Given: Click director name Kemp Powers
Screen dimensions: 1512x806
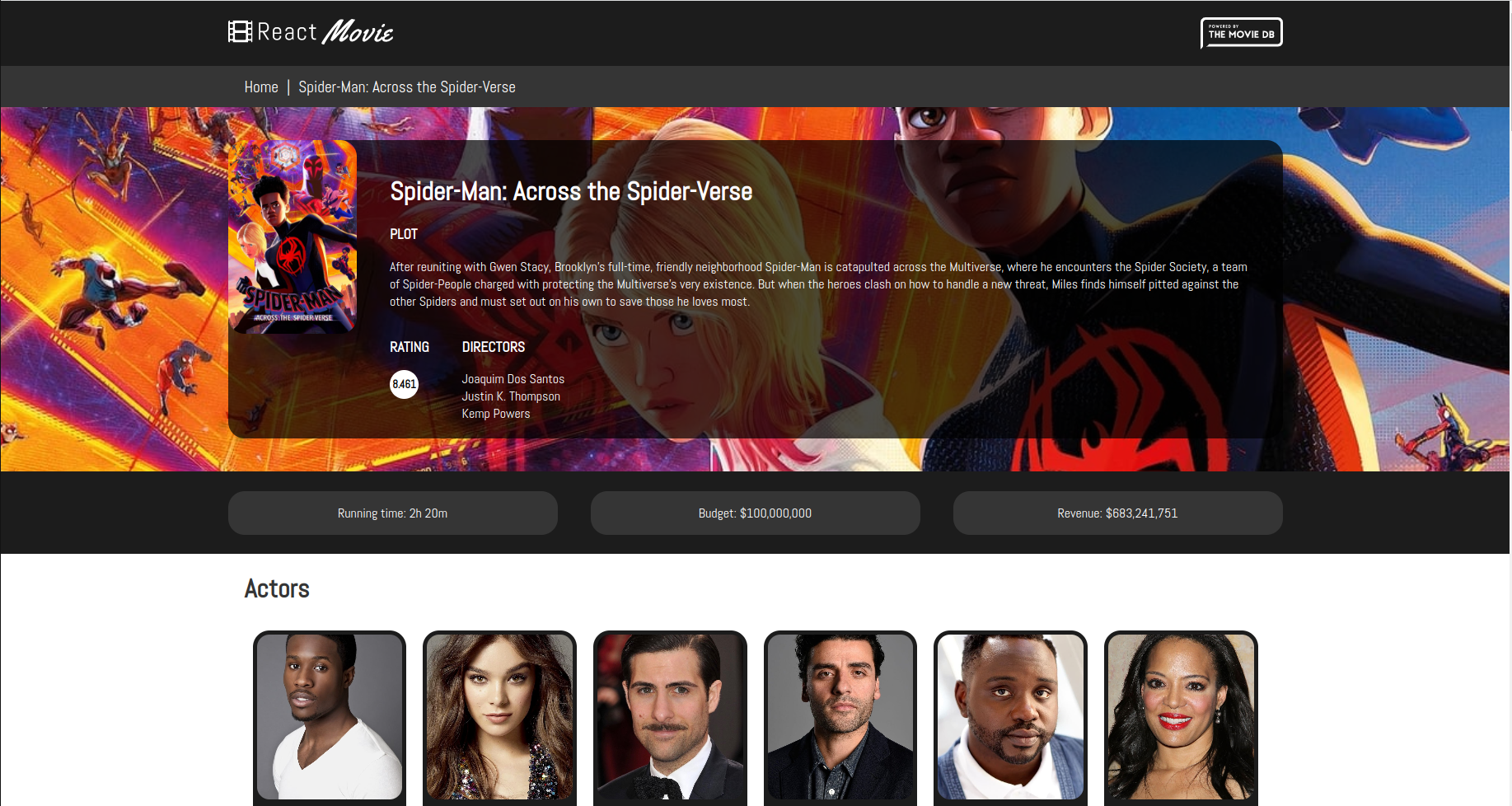Looking at the screenshot, I should click(496, 414).
